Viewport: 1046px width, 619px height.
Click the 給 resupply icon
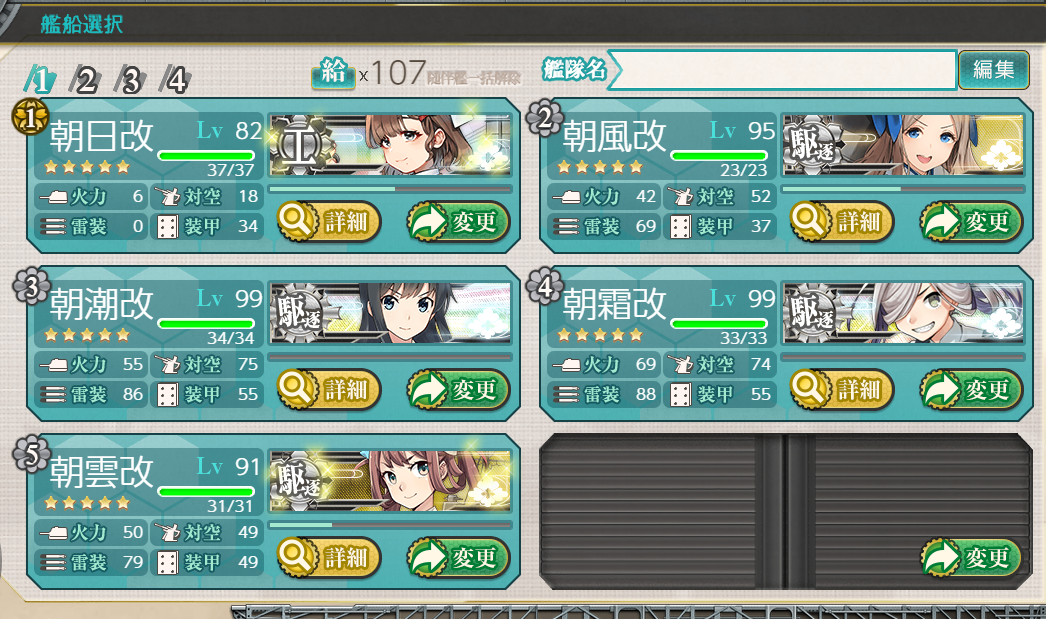click(x=333, y=72)
